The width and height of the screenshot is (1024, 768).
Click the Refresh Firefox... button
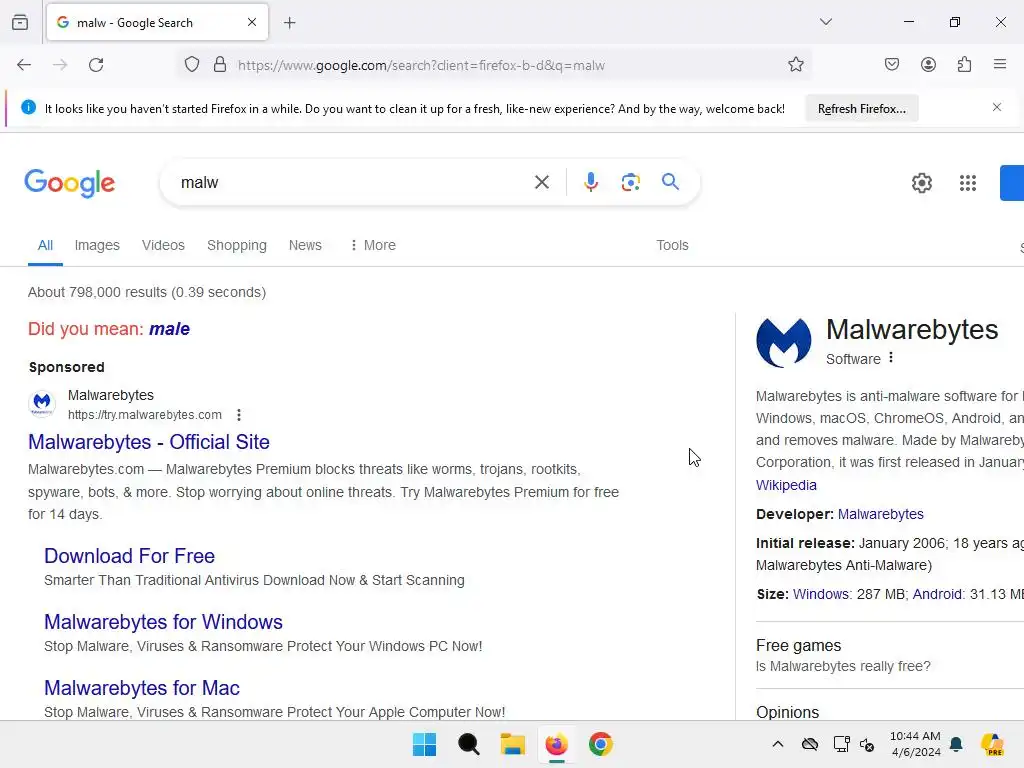point(861,108)
